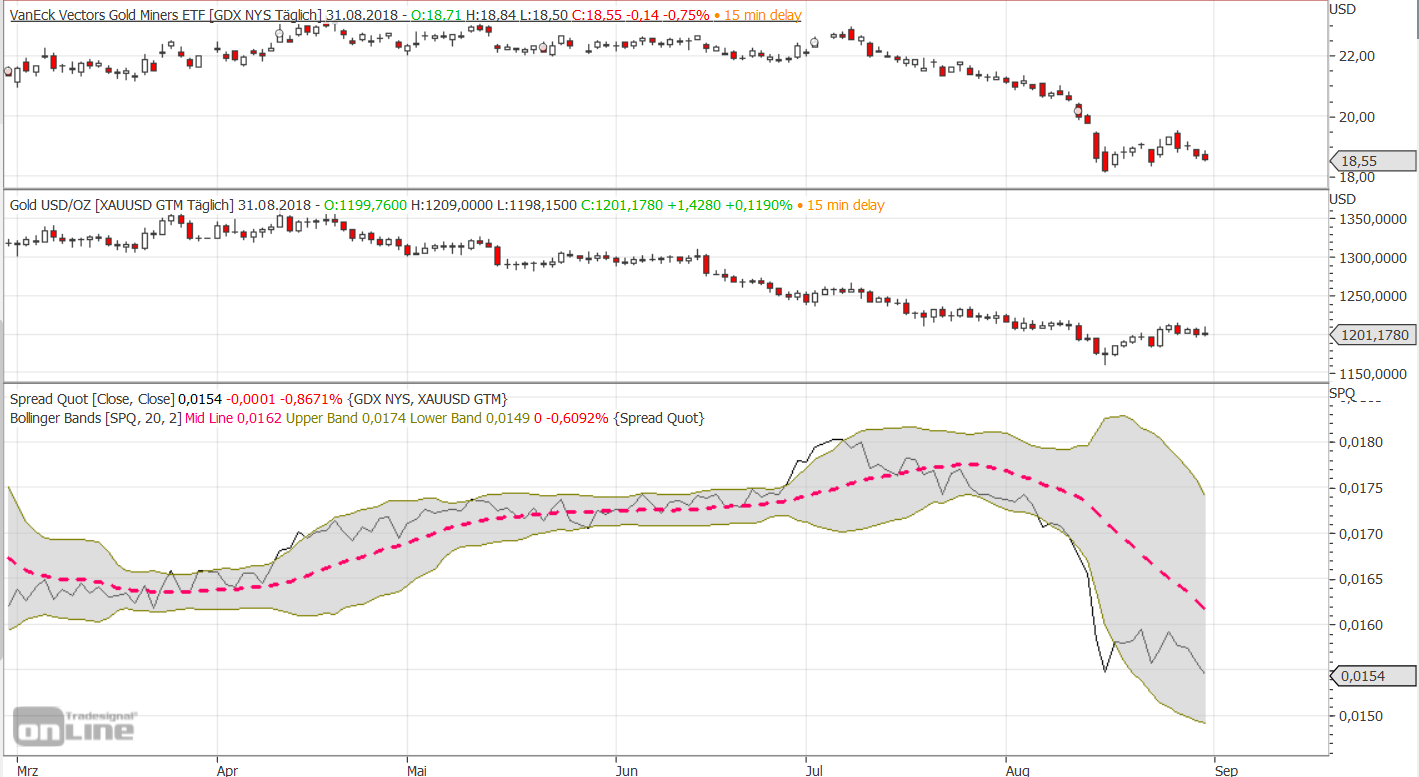Click the gold percent change '+0,1190%'
1419x777 pixels.
point(758,205)
